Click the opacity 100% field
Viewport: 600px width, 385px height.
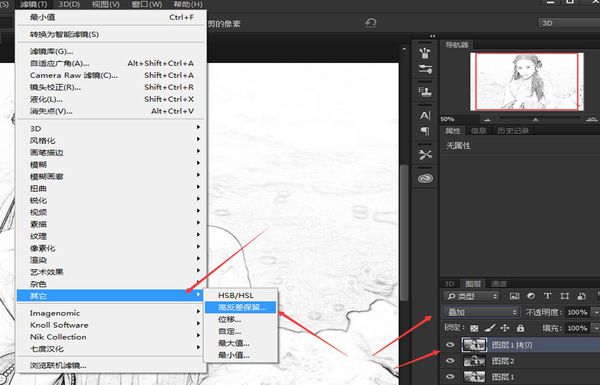577,312
